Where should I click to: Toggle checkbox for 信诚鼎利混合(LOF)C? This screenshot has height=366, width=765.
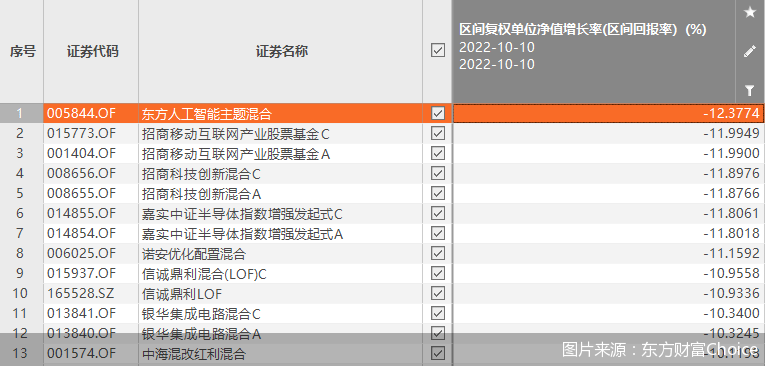(x=438, y=273)
